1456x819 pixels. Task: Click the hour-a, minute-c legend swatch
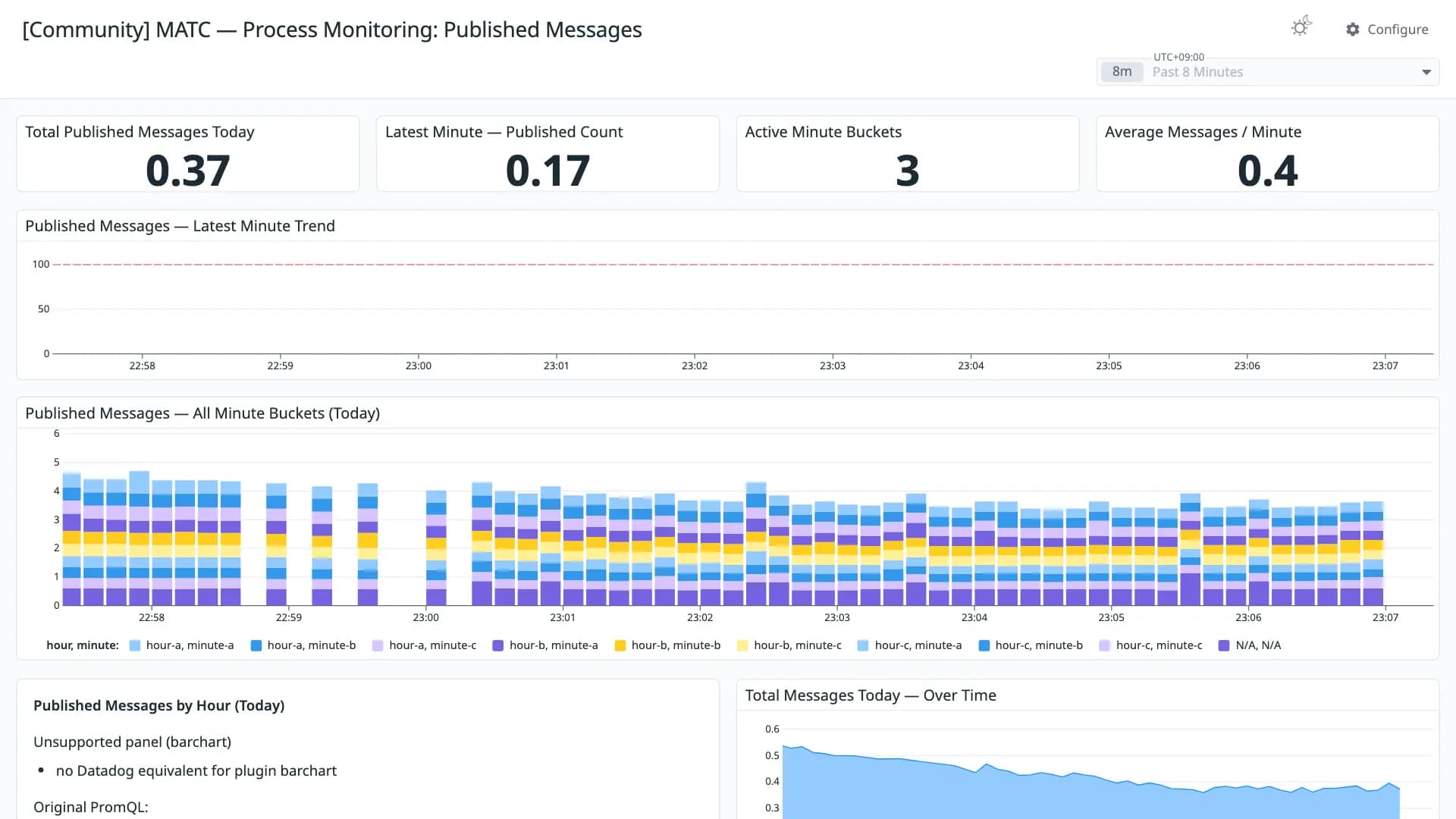coord(378,645)
